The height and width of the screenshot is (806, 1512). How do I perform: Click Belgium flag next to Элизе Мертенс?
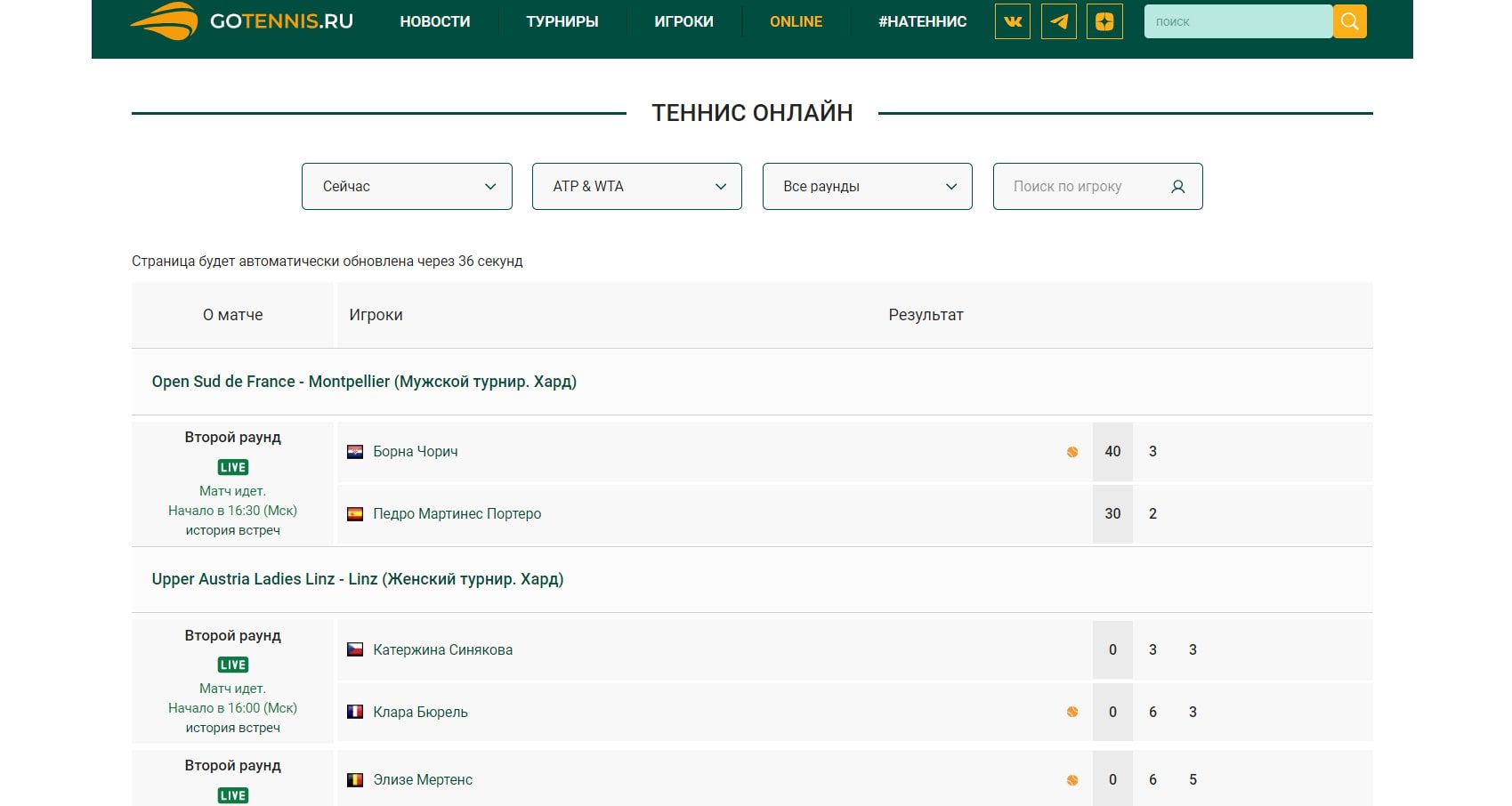(355, 780)
